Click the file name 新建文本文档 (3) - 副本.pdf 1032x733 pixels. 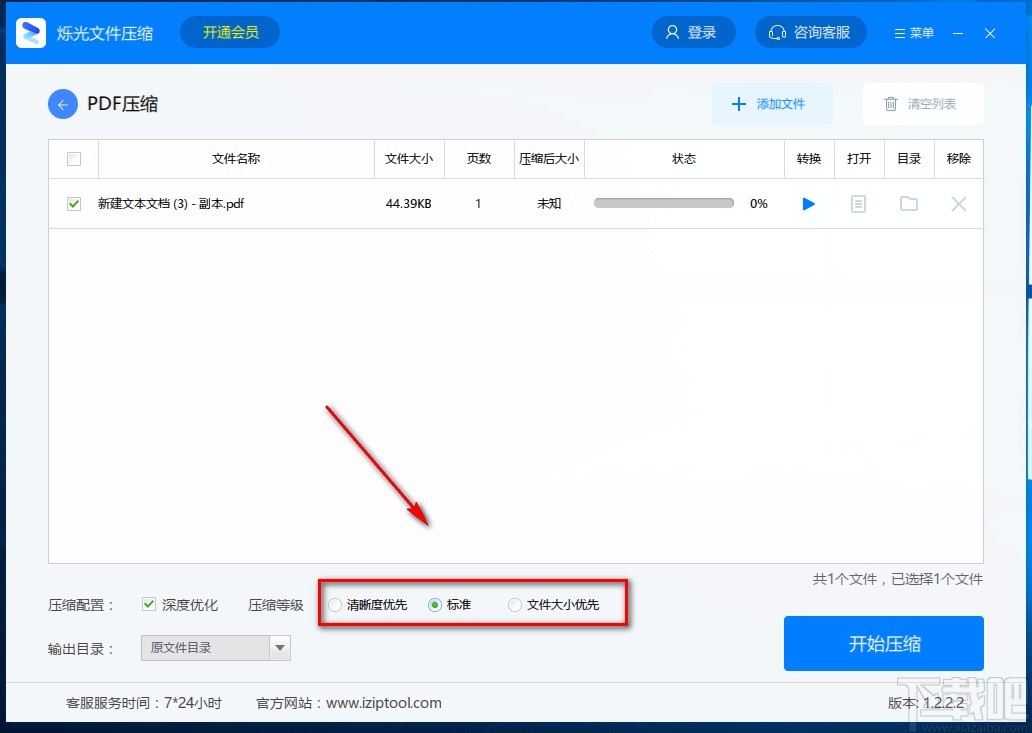(x=171, y=204)
